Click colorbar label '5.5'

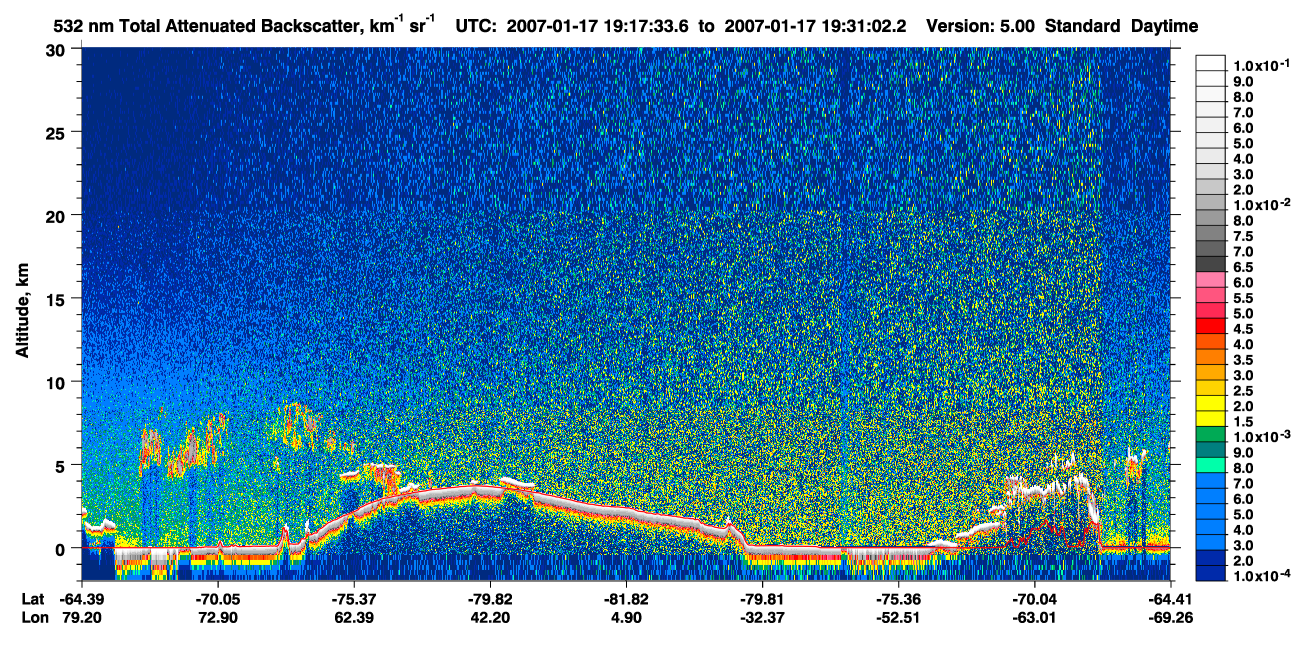coord(1245,298)
